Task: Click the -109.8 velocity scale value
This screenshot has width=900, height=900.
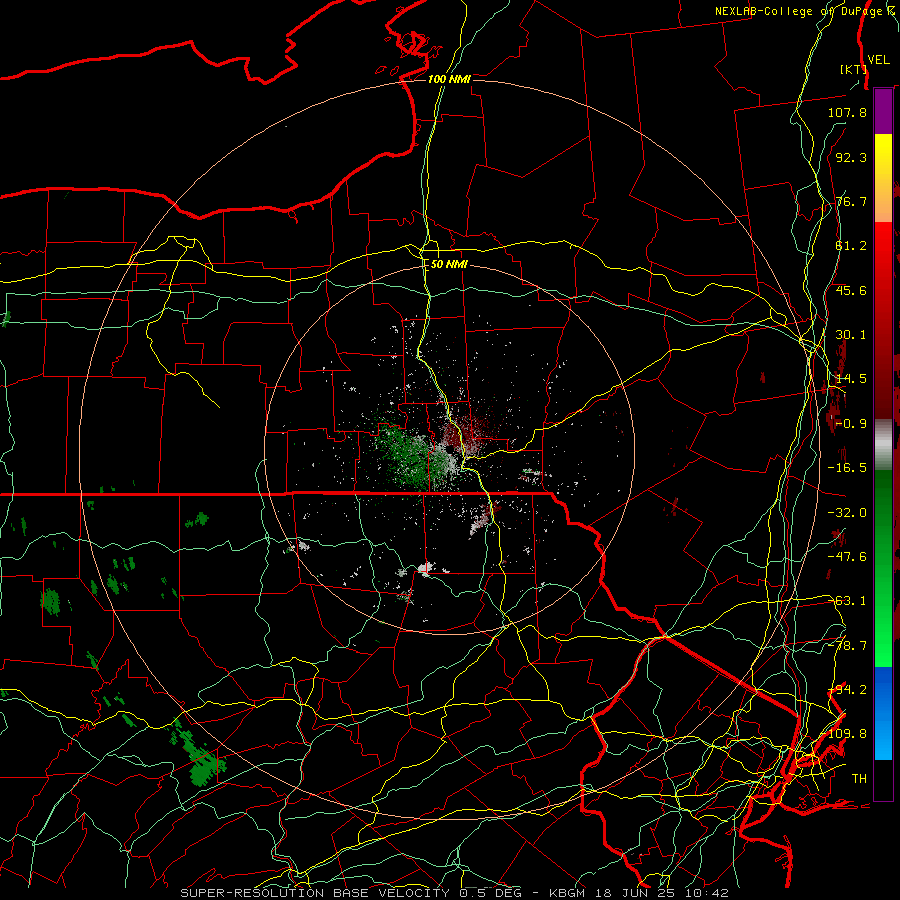Action: pyautogui.click(x=843, y=734)
